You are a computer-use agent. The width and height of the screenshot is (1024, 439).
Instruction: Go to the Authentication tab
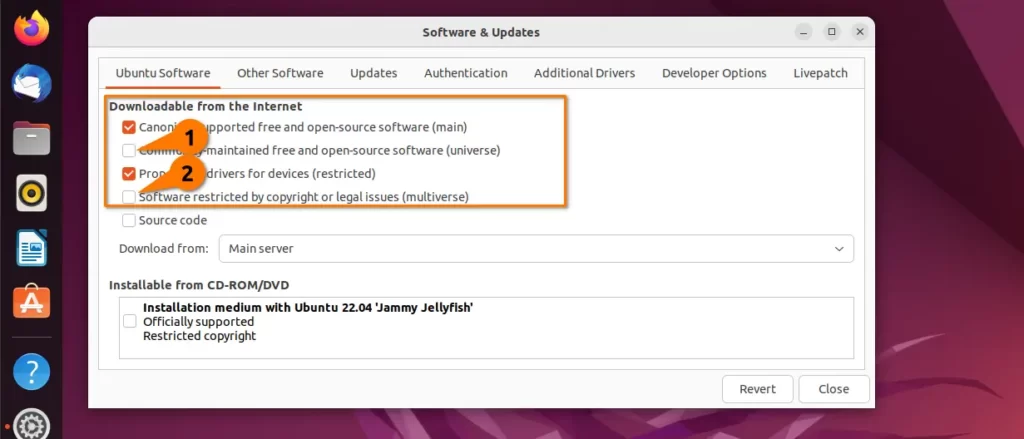(x=466, y=73)
